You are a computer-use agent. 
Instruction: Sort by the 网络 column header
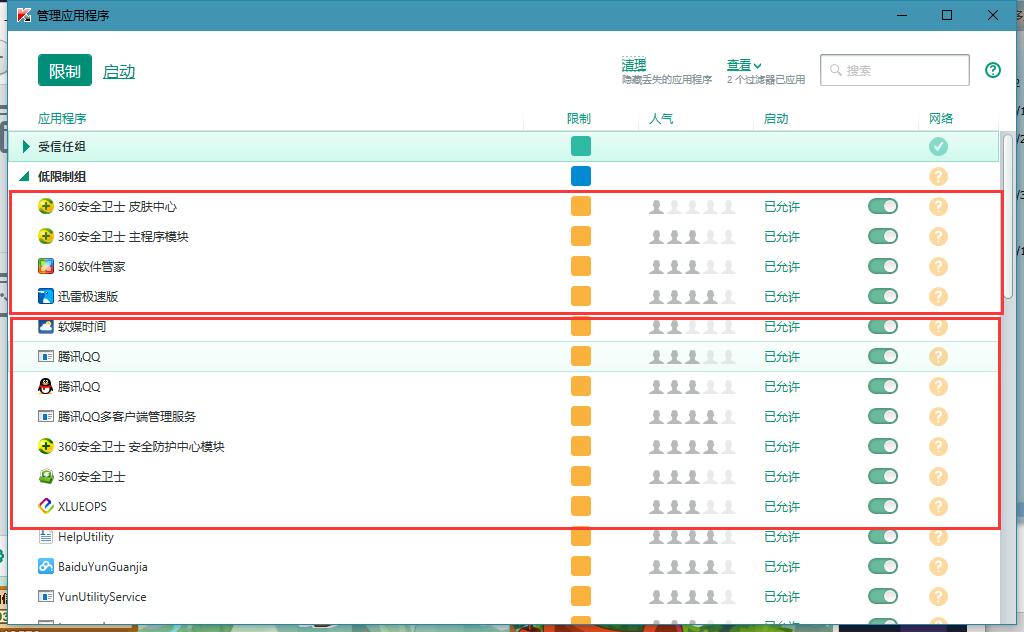tap(940, 118)
